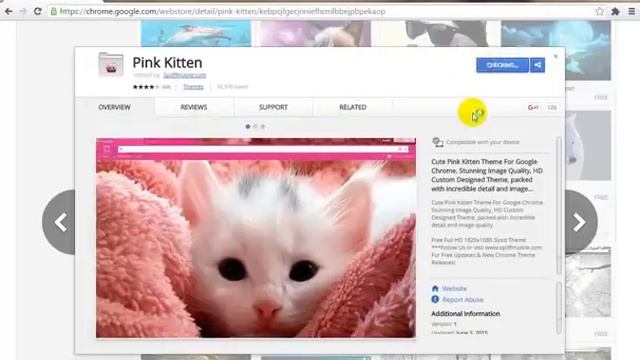Click the Report Abuse link
Viewport: 640px width, 360px height.
462,300
